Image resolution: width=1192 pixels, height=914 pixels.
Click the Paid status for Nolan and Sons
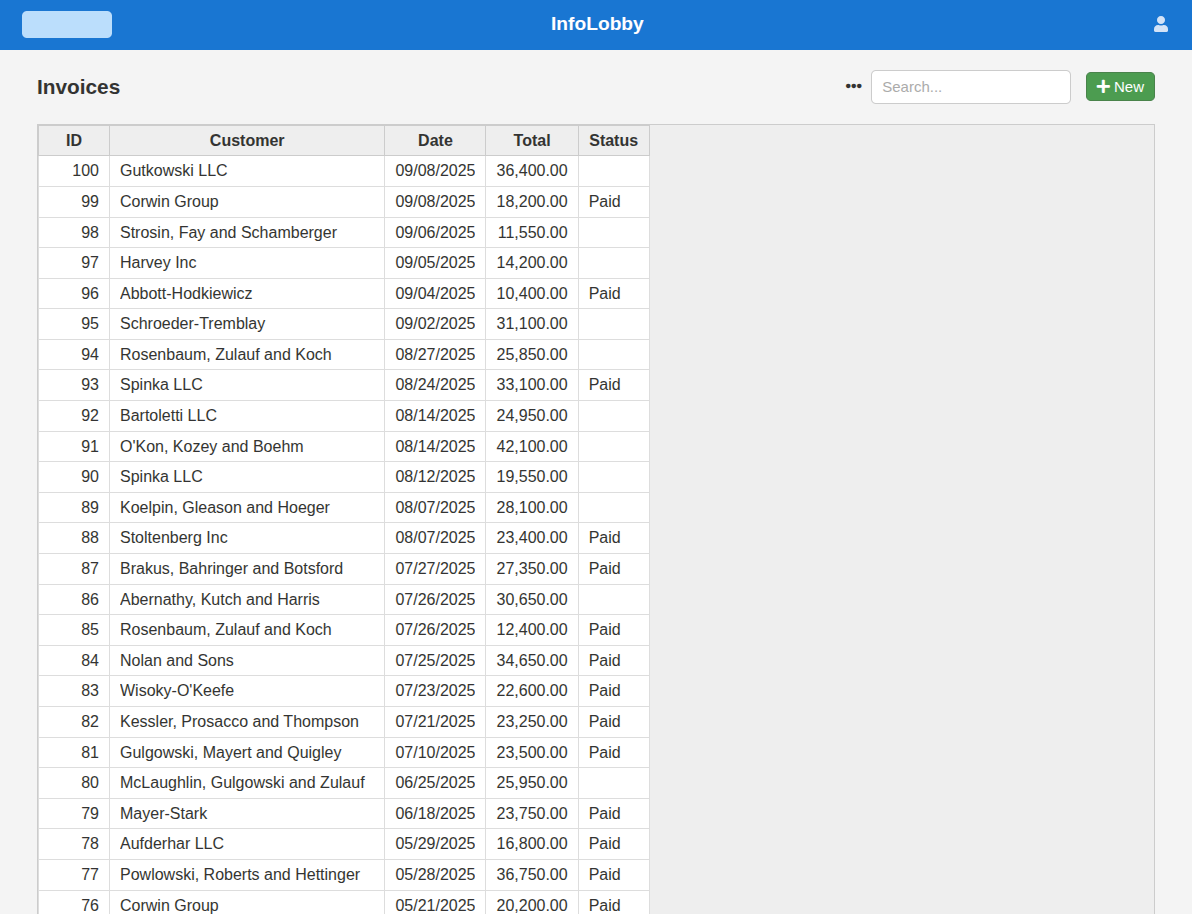point(604,661)
